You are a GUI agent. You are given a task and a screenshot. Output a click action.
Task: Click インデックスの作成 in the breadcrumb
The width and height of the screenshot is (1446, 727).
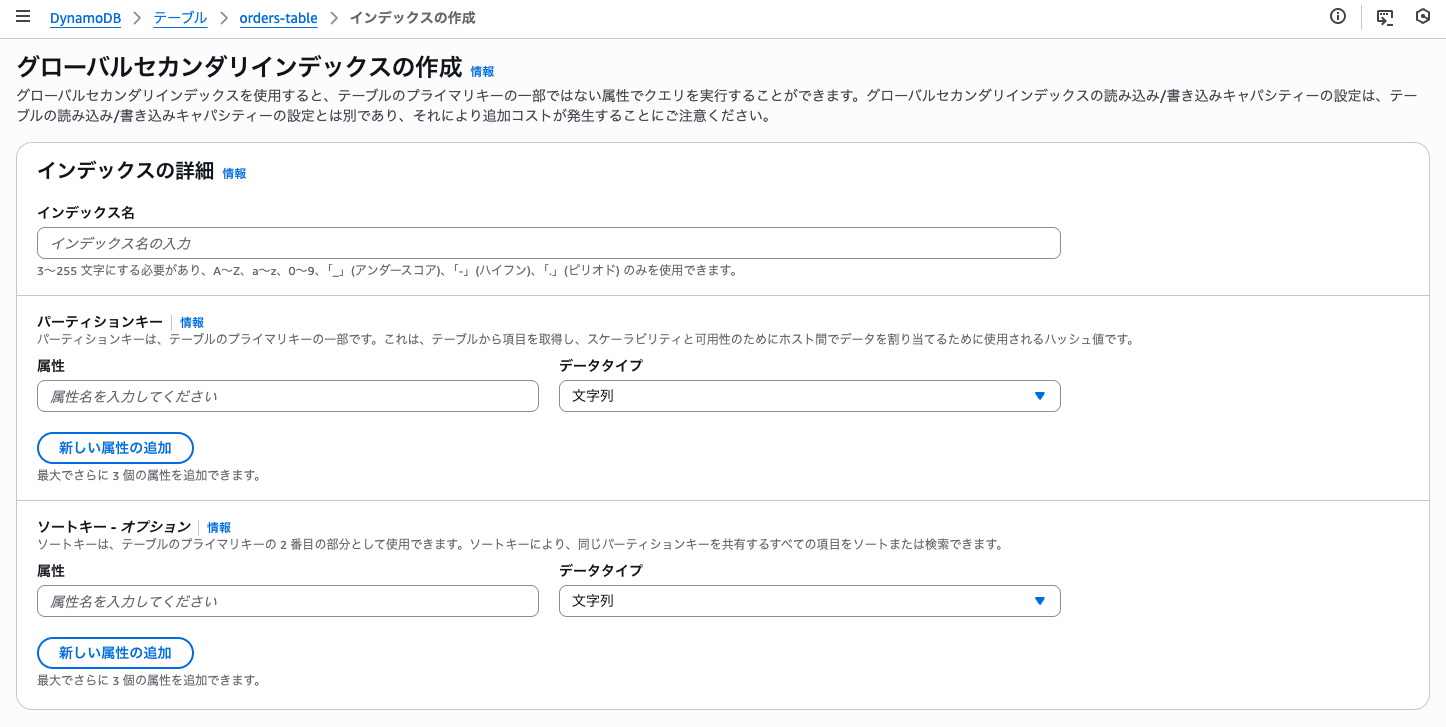click(412, 18)
